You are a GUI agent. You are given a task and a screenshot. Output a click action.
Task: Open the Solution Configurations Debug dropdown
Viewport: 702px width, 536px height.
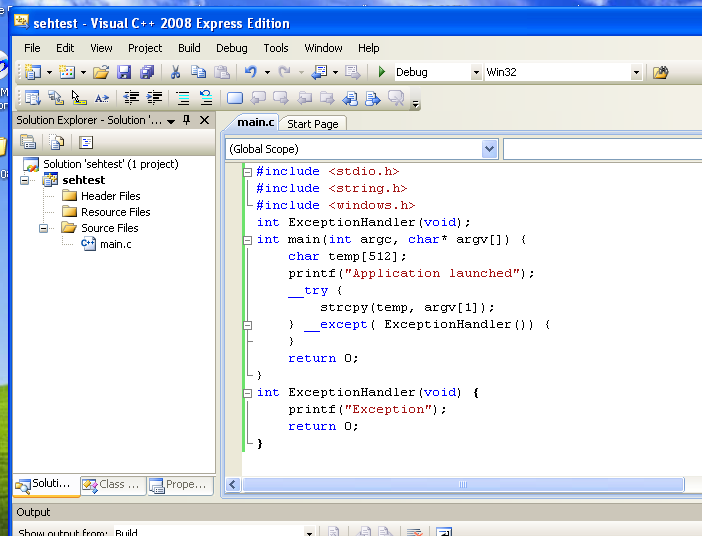point(476,72)
